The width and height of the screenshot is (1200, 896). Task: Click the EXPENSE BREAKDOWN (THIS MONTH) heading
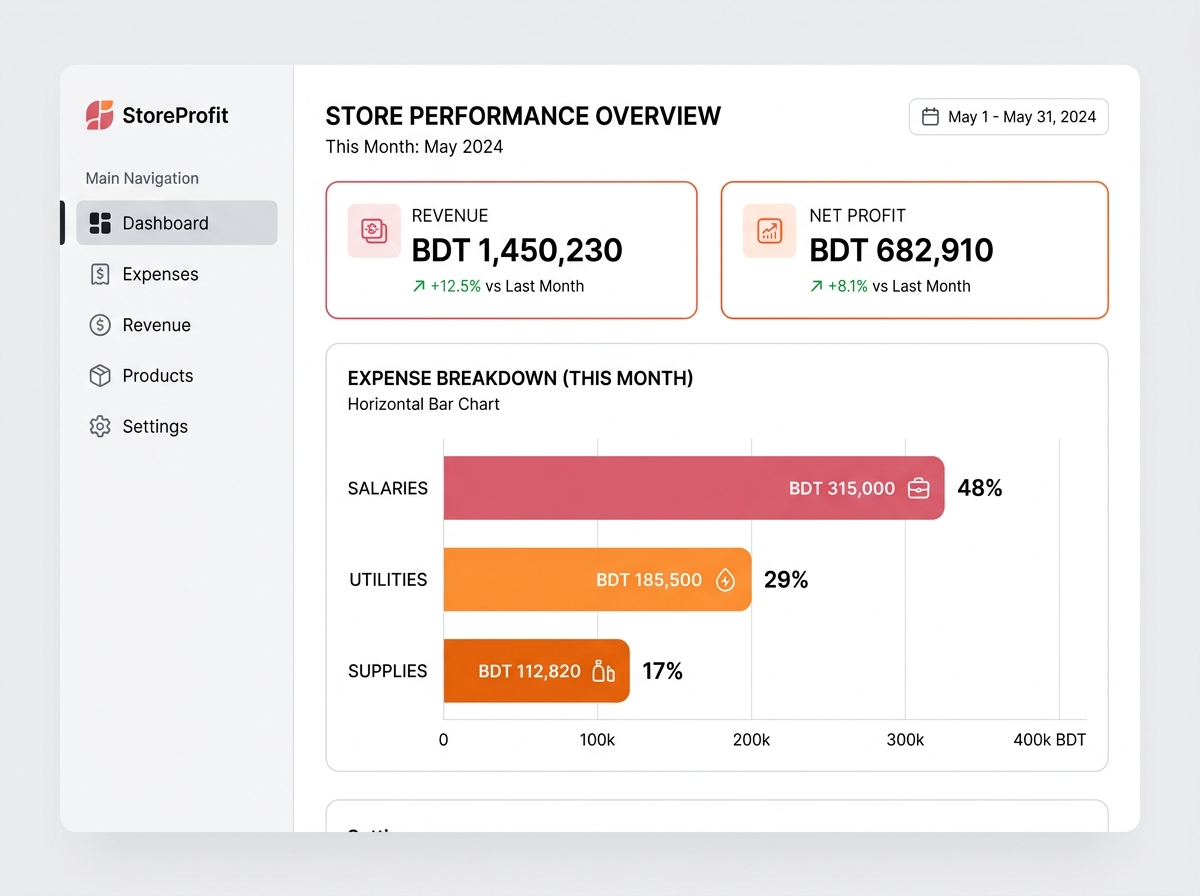point(520,378)
